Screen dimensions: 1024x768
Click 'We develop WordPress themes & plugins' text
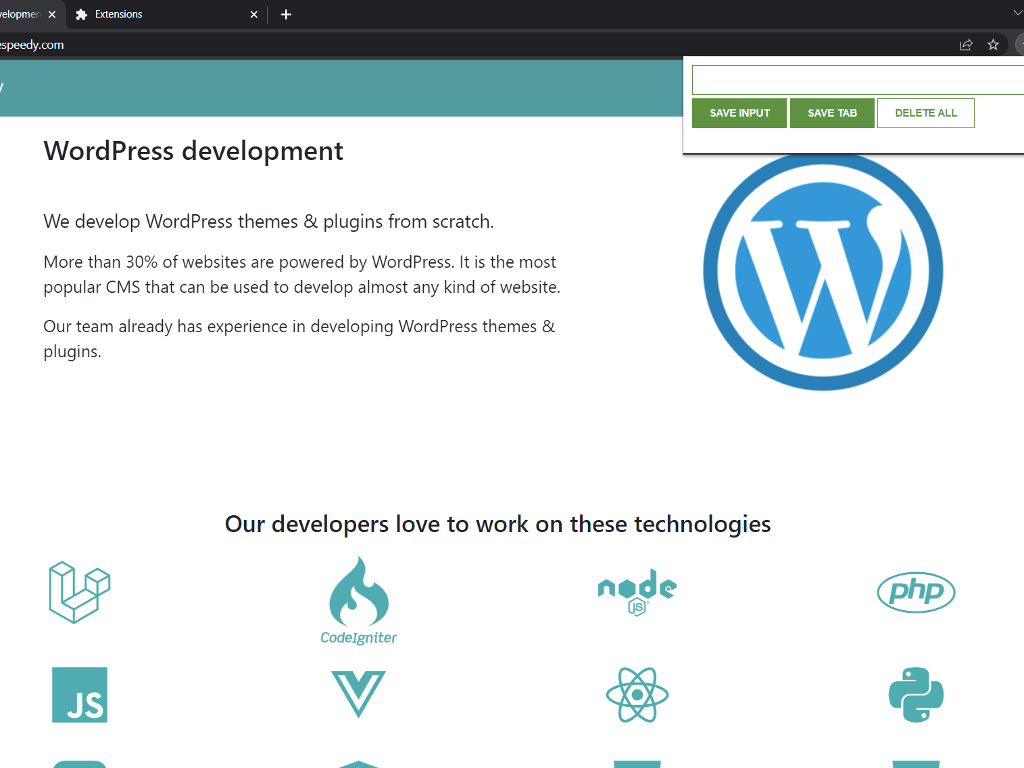coord(268,221)
